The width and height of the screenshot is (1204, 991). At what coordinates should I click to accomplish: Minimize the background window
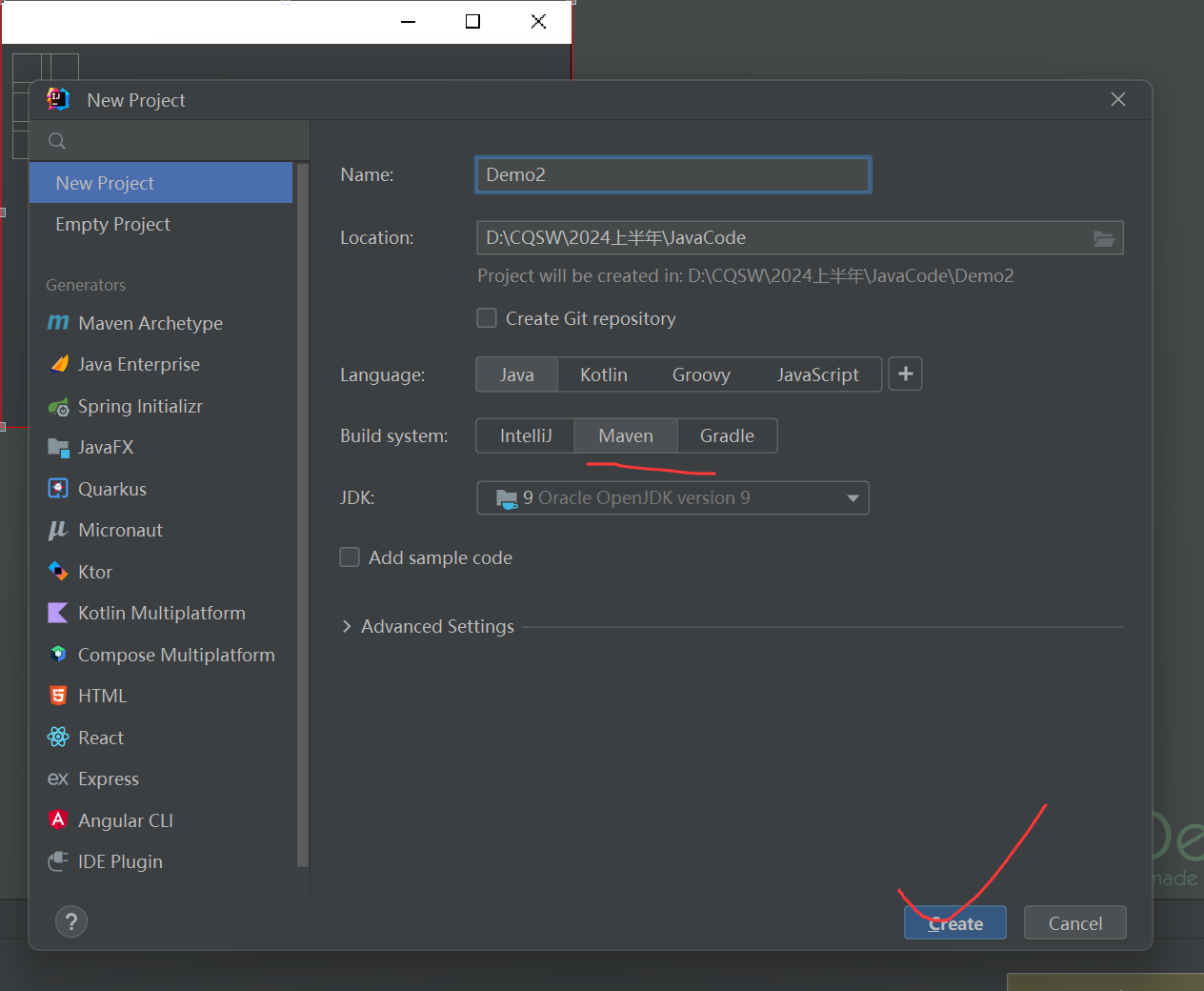coord(409,21)
